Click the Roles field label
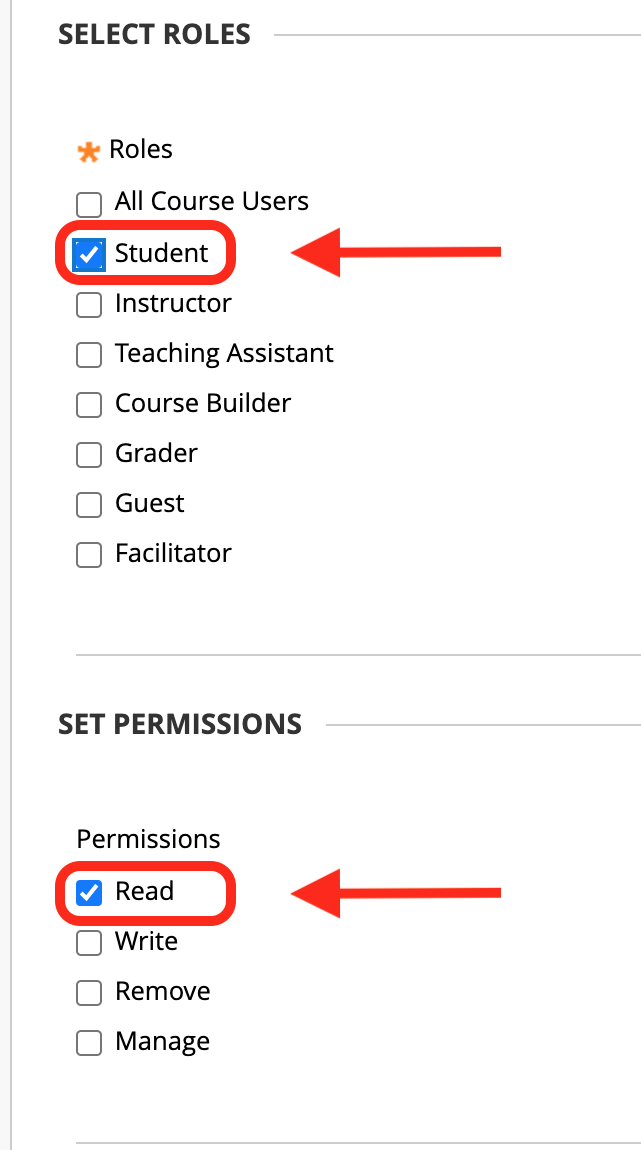641x1150 pixels. 141,150
